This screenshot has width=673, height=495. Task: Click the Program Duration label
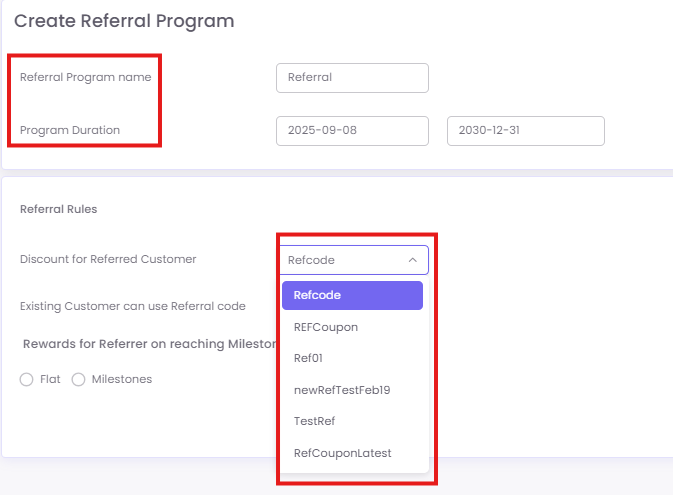point(70,130)
